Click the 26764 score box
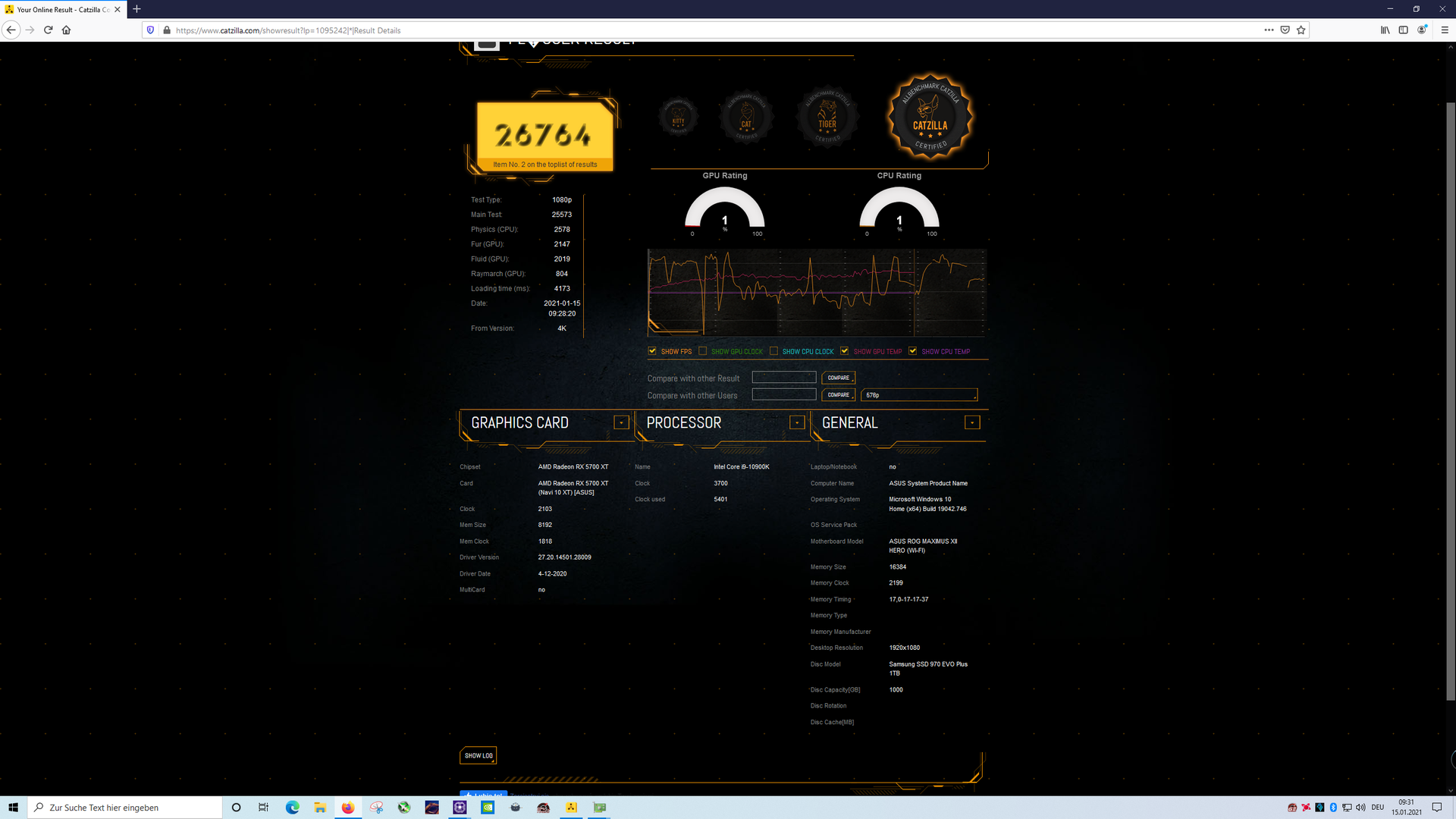 point(544,136)
